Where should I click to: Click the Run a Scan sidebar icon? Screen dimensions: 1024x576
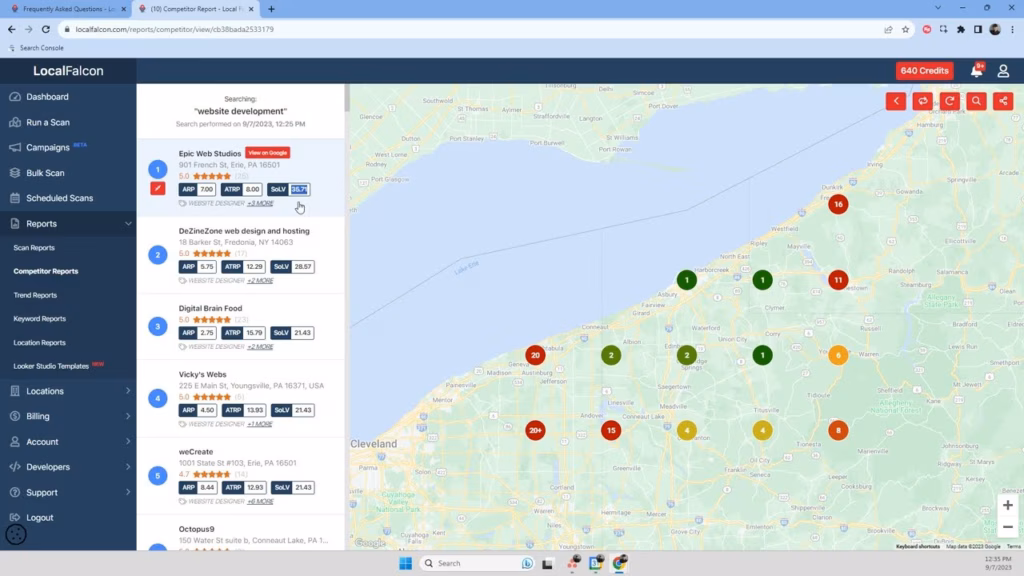(14, 122)
